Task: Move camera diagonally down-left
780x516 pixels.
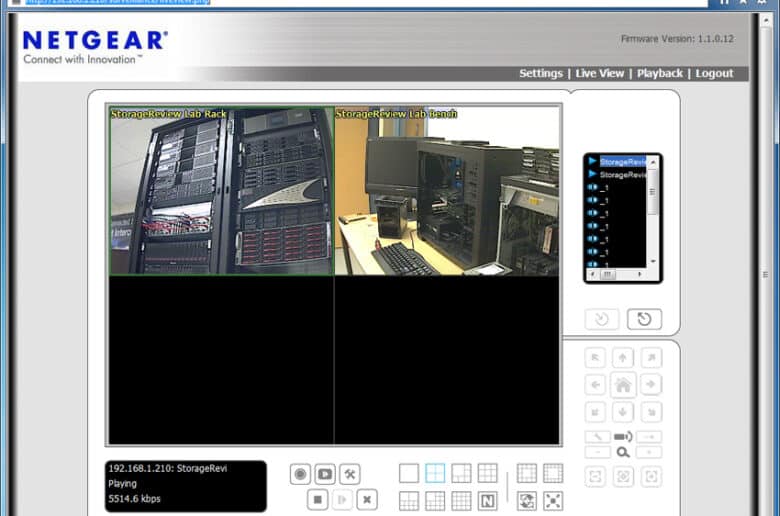Action: click(x=595, y=412)
